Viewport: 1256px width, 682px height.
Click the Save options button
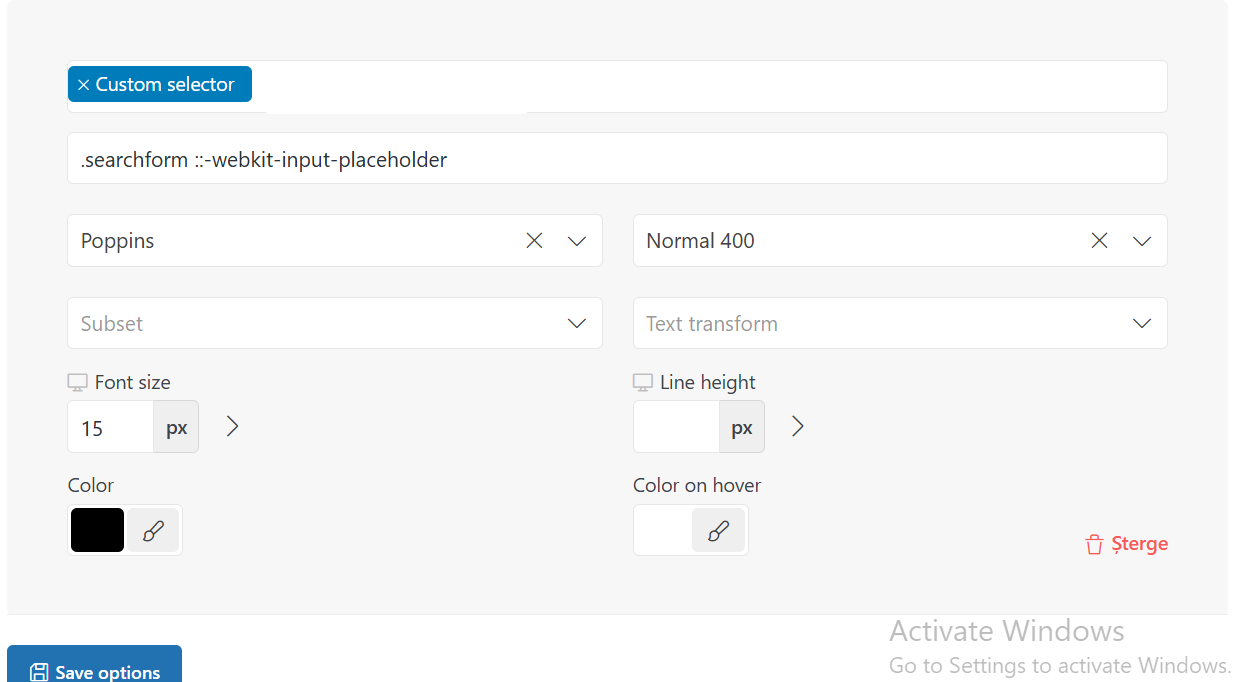click(x=95, y=667)
